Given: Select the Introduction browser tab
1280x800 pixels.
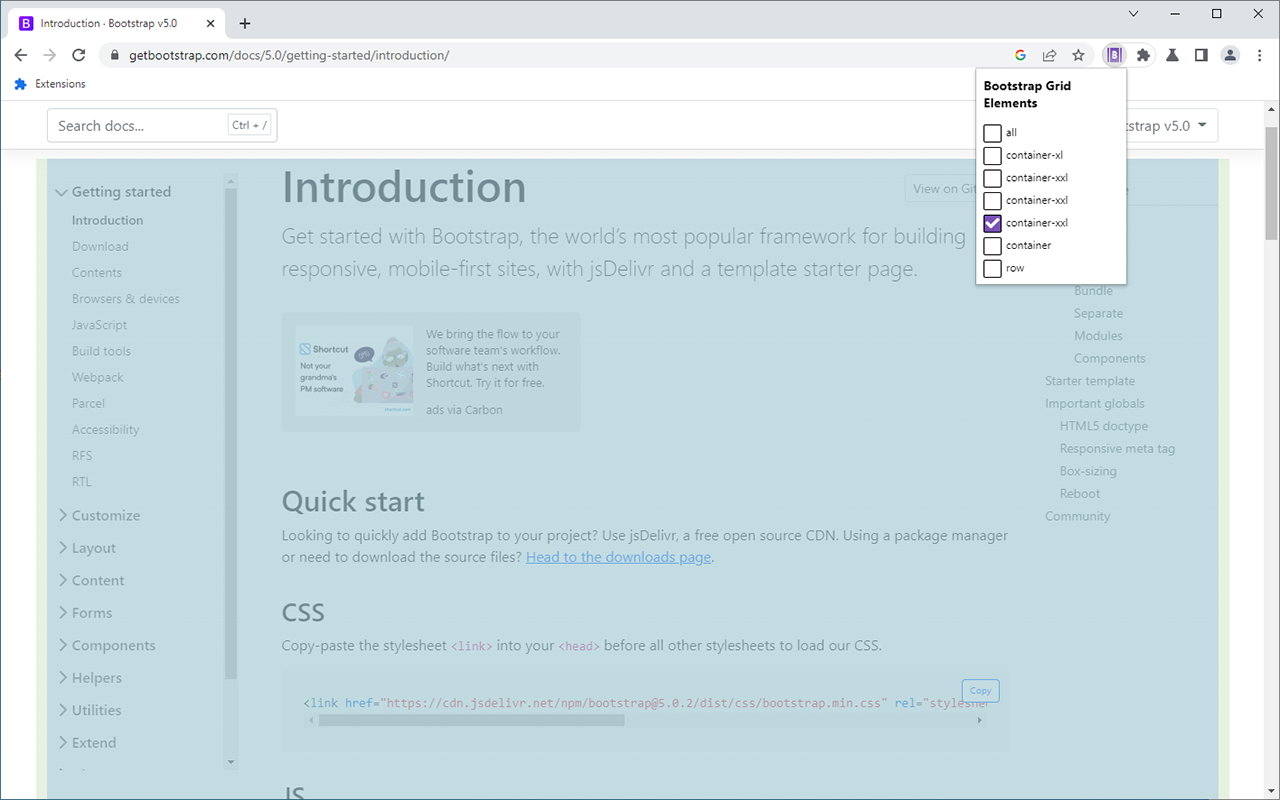Looking at the screenshot, I should 115,23.
